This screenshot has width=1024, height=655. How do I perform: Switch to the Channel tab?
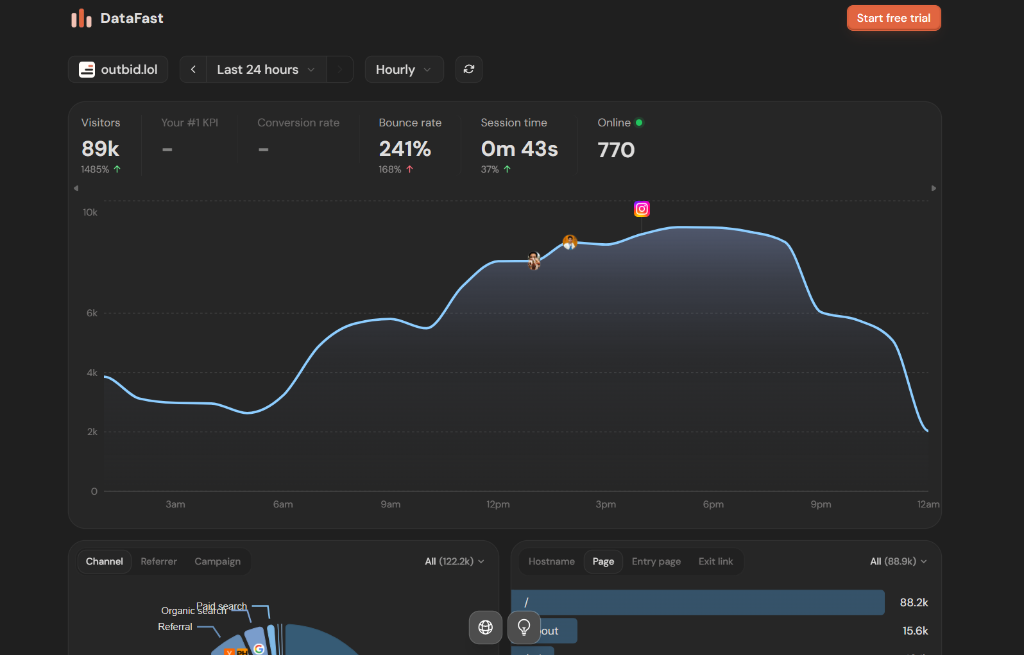coord(104,562)
